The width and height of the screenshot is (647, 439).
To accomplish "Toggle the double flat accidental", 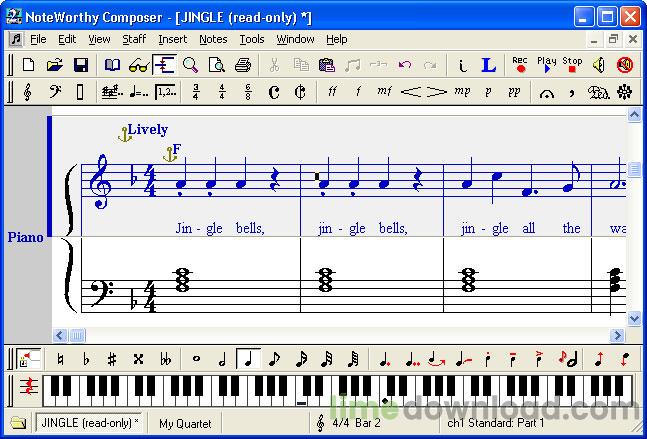I will click(165, 359).
